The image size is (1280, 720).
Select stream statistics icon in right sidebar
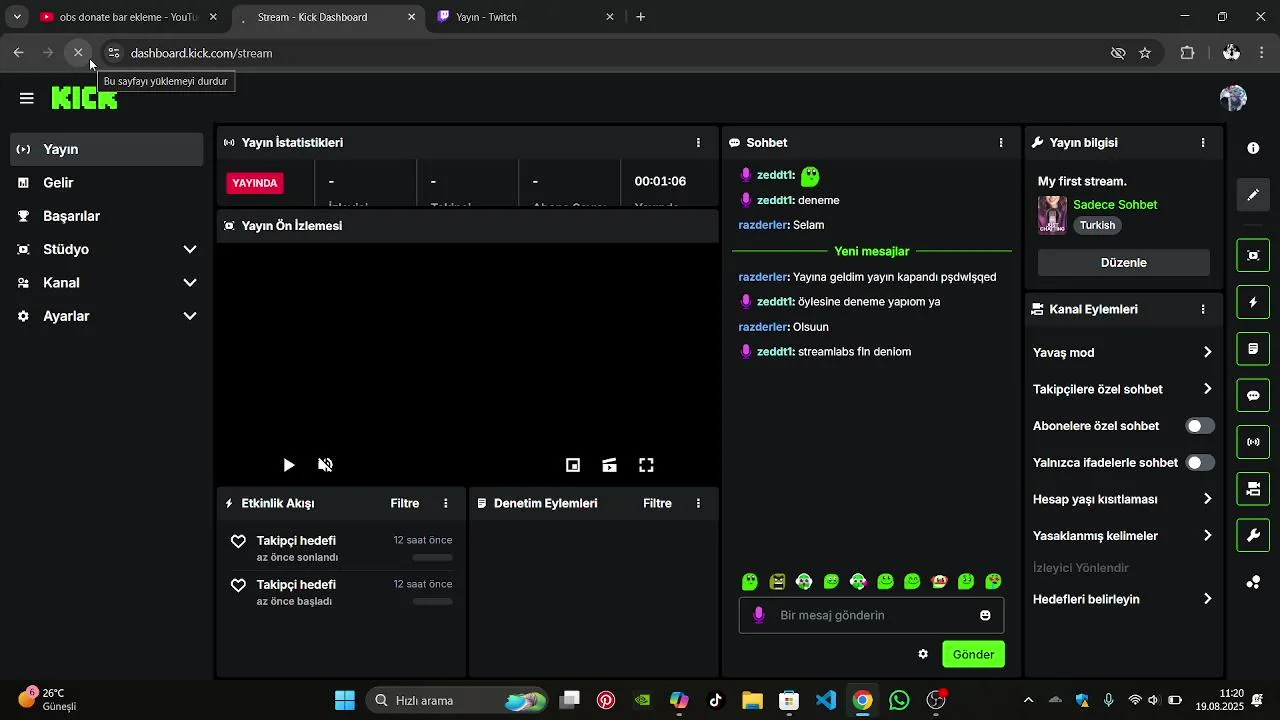tap(1253, 442)
